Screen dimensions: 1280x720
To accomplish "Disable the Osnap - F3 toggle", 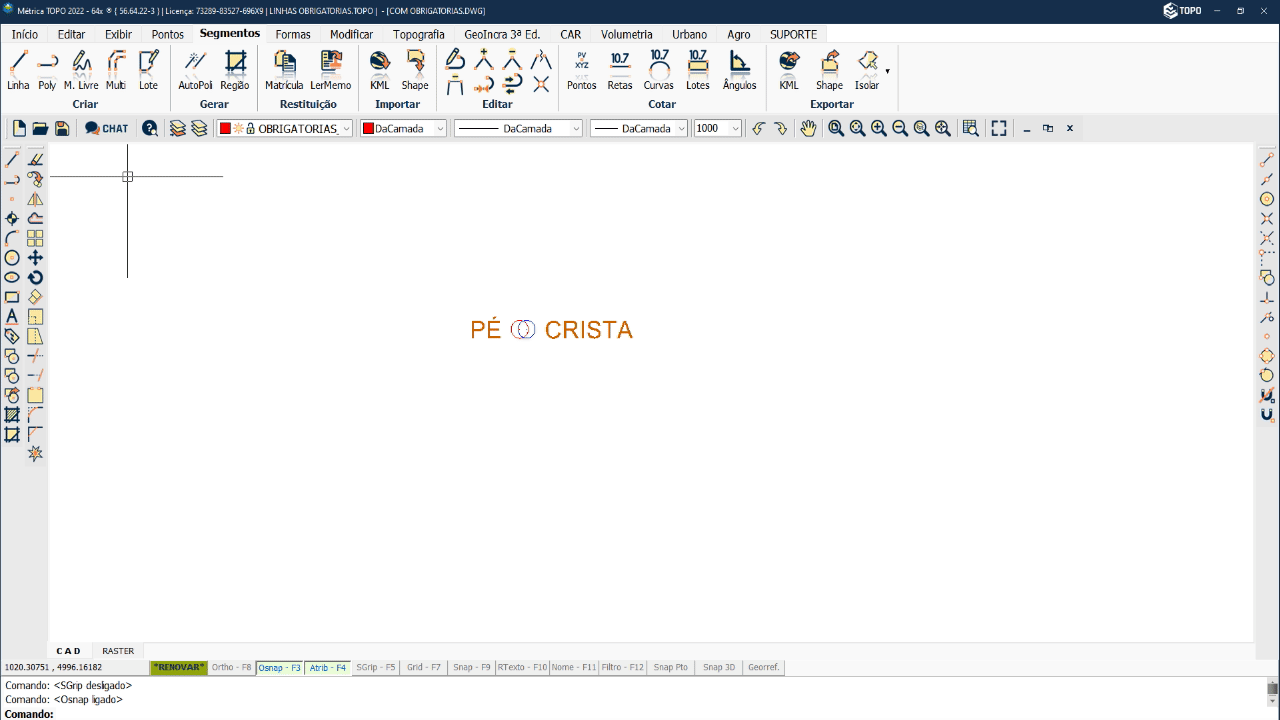I will click(x=279, y=666).
